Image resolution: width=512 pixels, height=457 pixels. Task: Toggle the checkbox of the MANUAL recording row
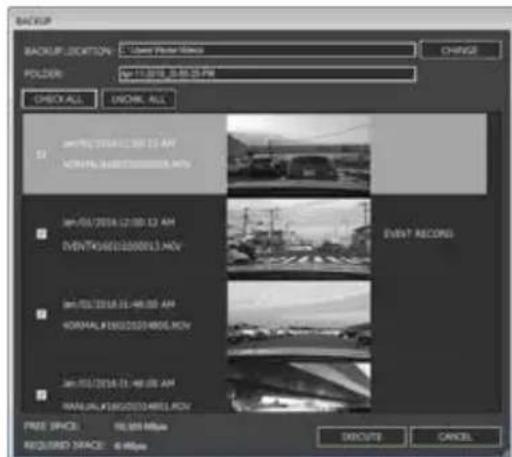[41, 395]
